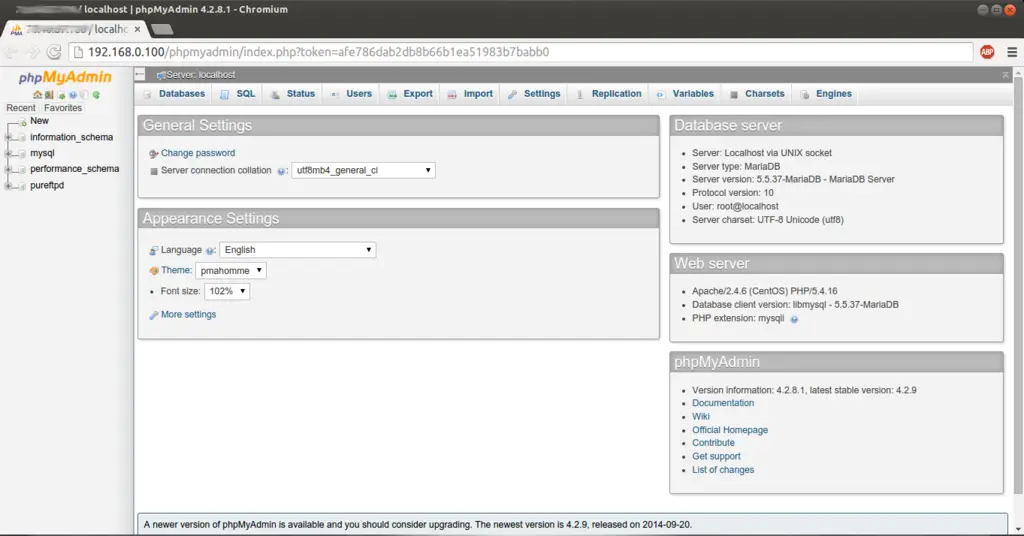Click the Theme palette icon
Screen dimensions: 1024x536
point(154,271)
